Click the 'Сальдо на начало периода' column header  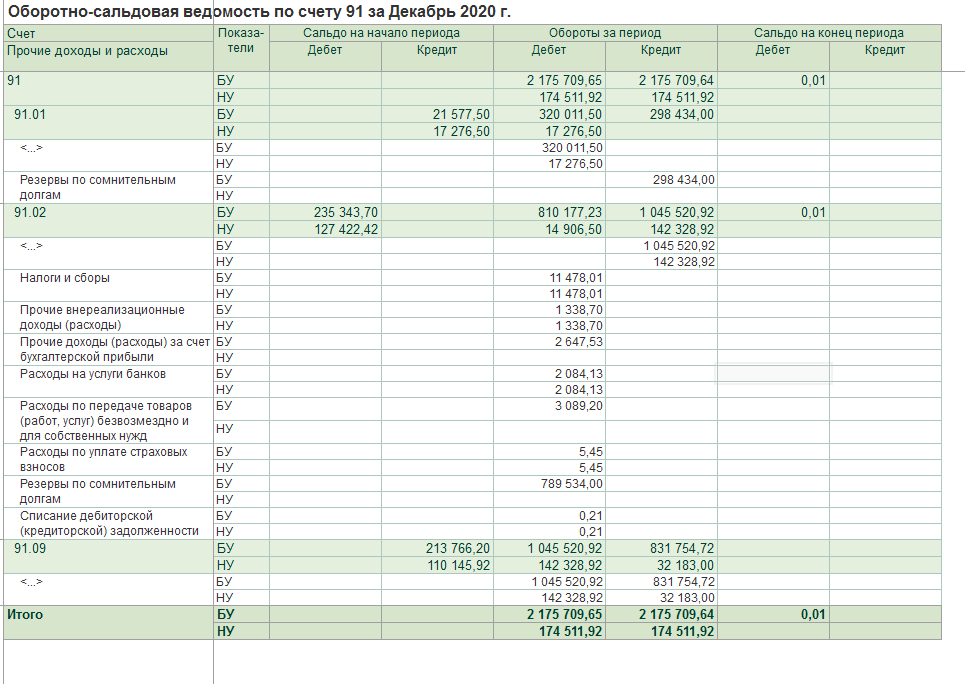pyautogui.click(x=381, y=34)
